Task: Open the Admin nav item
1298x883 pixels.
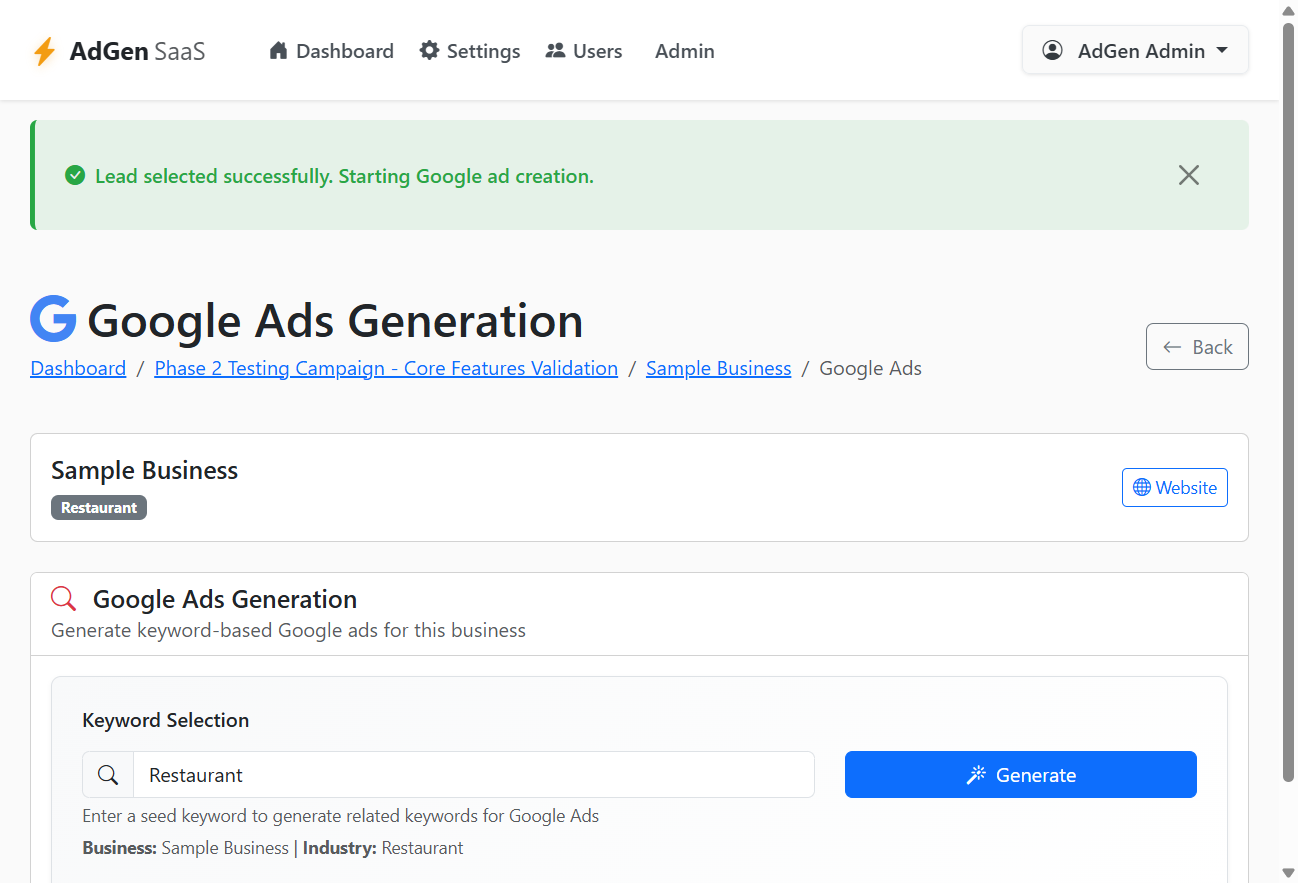Action: 685,51
